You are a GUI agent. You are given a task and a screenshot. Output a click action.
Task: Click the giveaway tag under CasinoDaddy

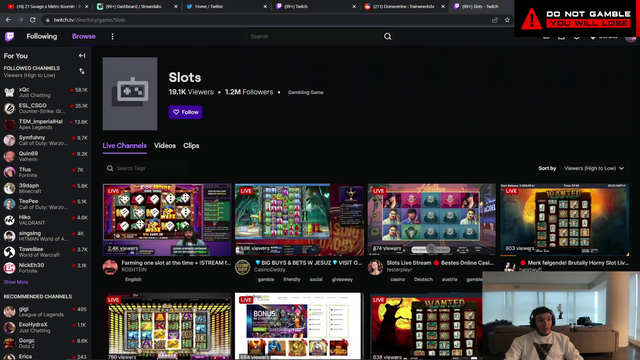[342, 280]
